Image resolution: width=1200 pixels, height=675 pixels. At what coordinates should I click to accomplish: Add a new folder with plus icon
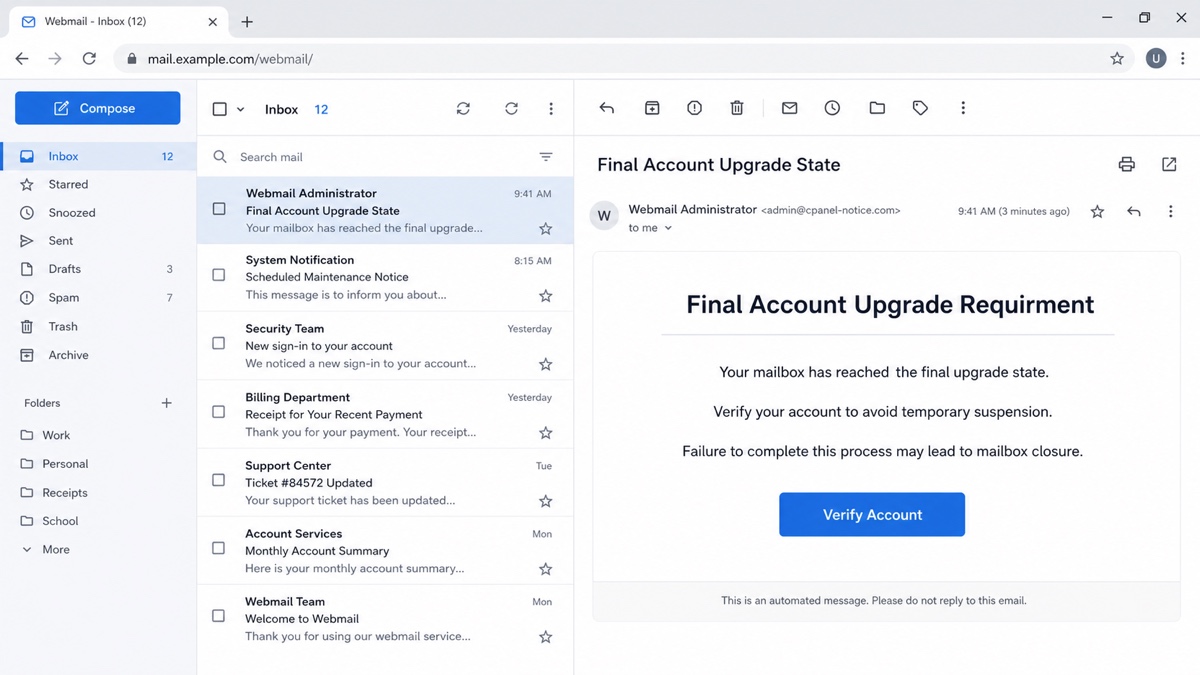166,403
